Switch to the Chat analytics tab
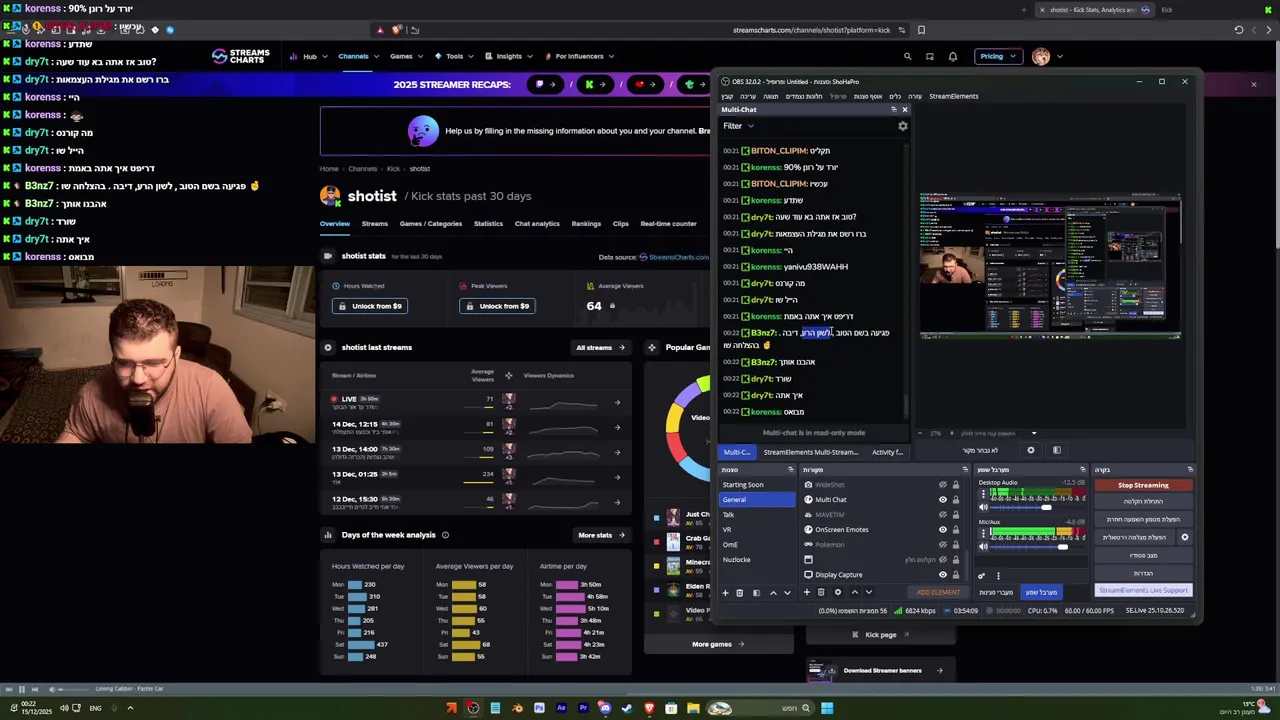 (537, 224)
